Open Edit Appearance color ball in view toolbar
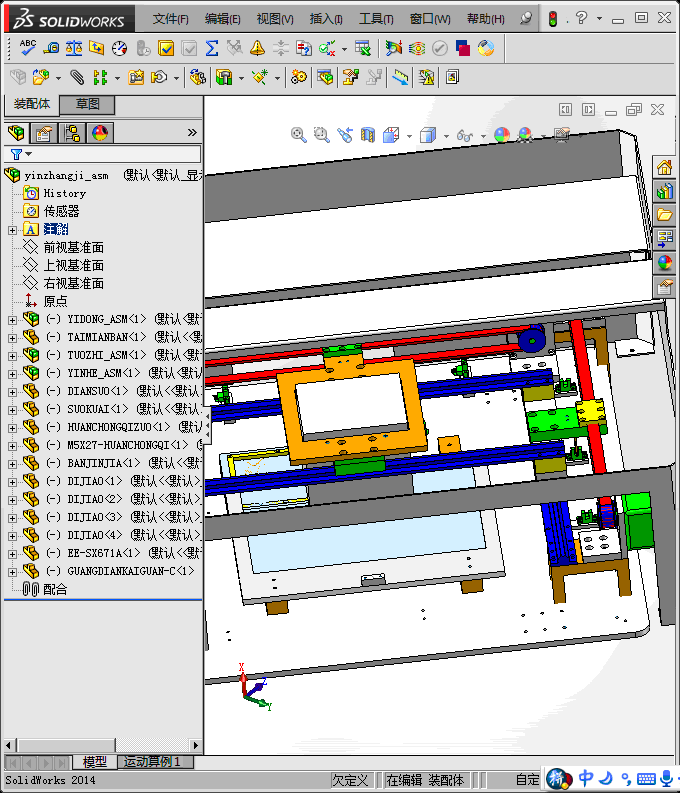Viewport: 680px width, 793px height. coord(502,135)
